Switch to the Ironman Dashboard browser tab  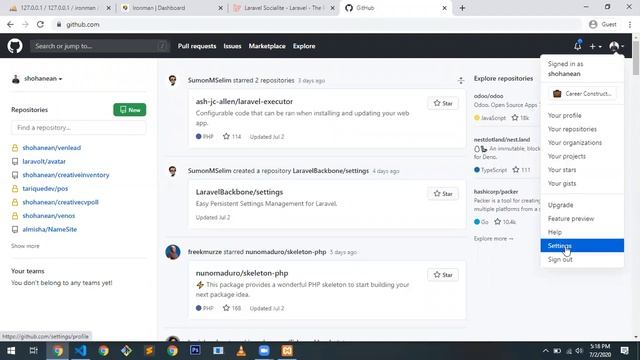171,8
